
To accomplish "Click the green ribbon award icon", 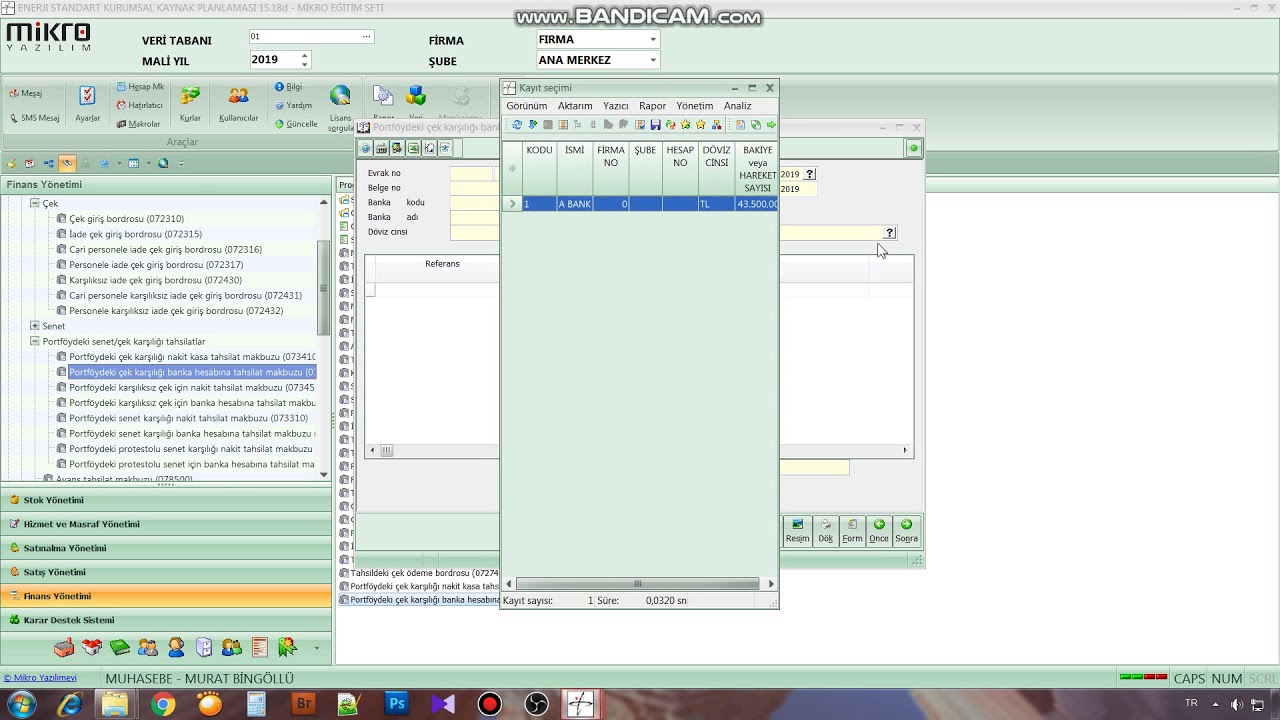I will point(288,648).
